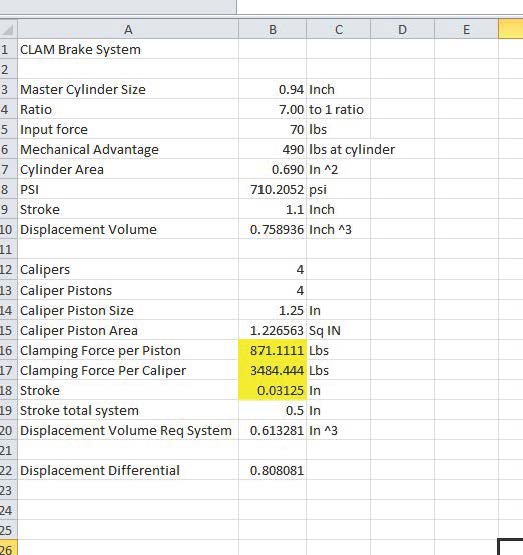Select column B header
This screenshot has width=523, height=555.
272,29
